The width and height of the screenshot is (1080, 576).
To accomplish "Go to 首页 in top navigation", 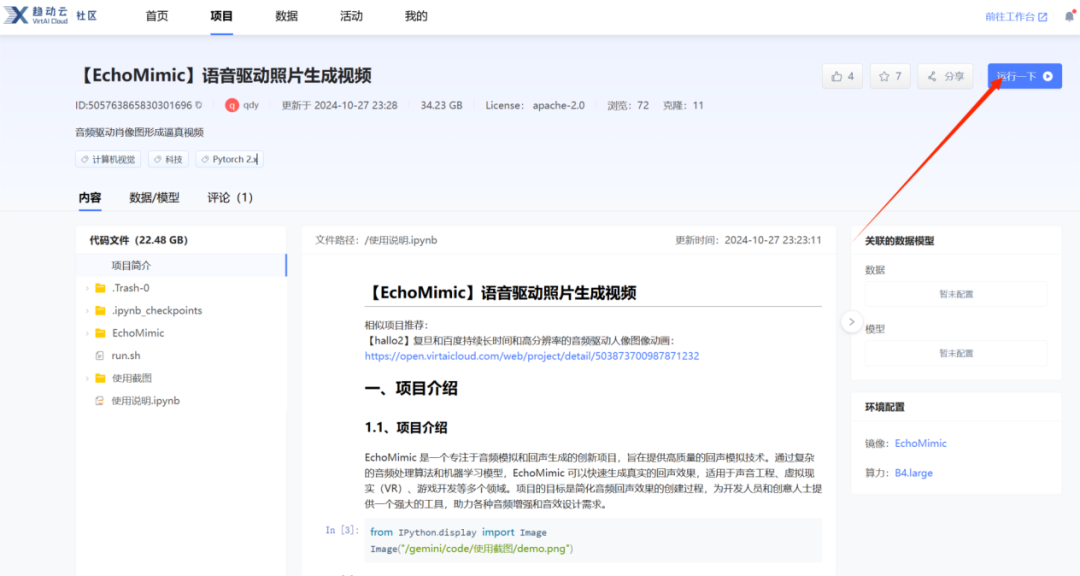I will point(157,16).
